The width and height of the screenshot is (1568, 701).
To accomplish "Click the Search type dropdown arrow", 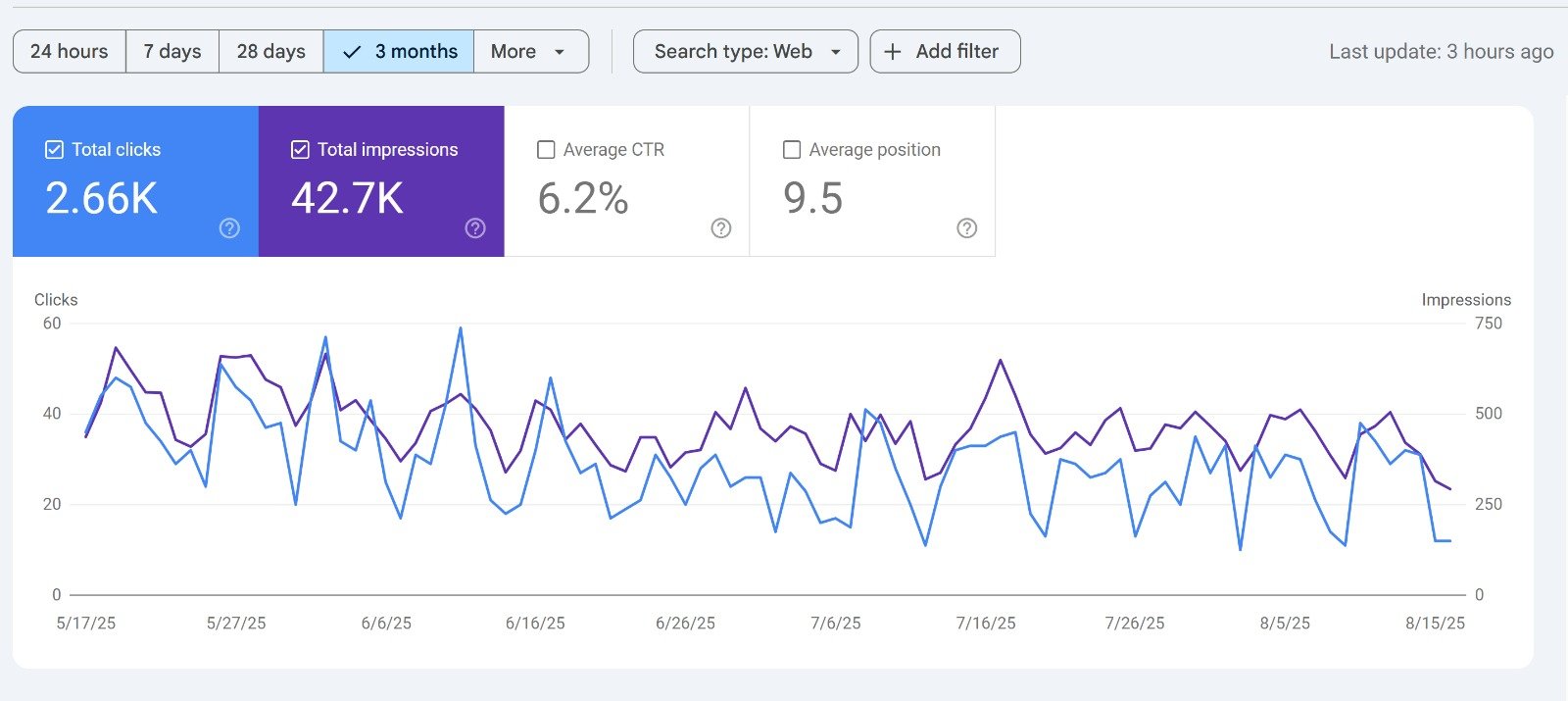I will pyautogui.click(x=836, y=52).
